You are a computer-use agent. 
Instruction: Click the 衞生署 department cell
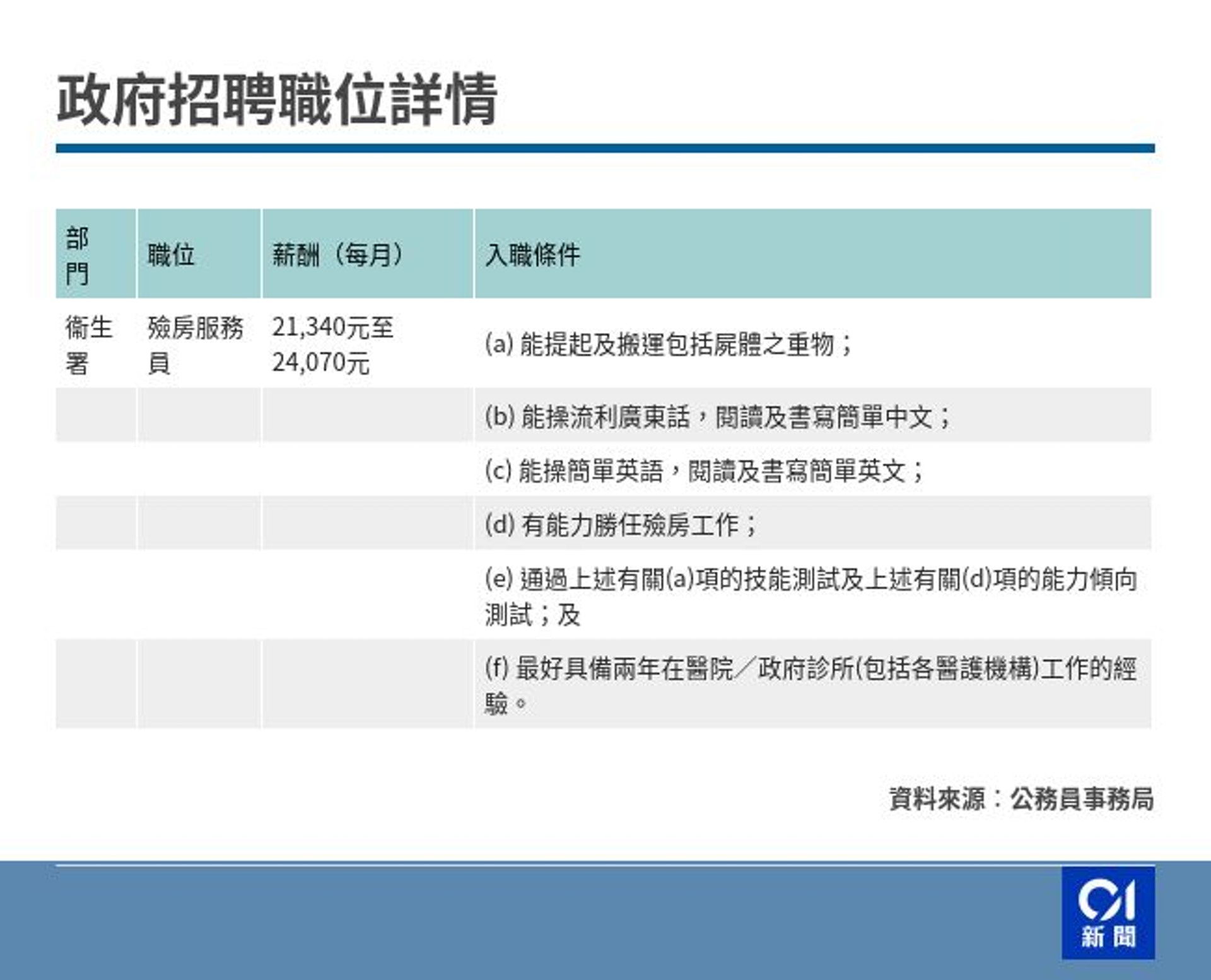coord(89,344)
